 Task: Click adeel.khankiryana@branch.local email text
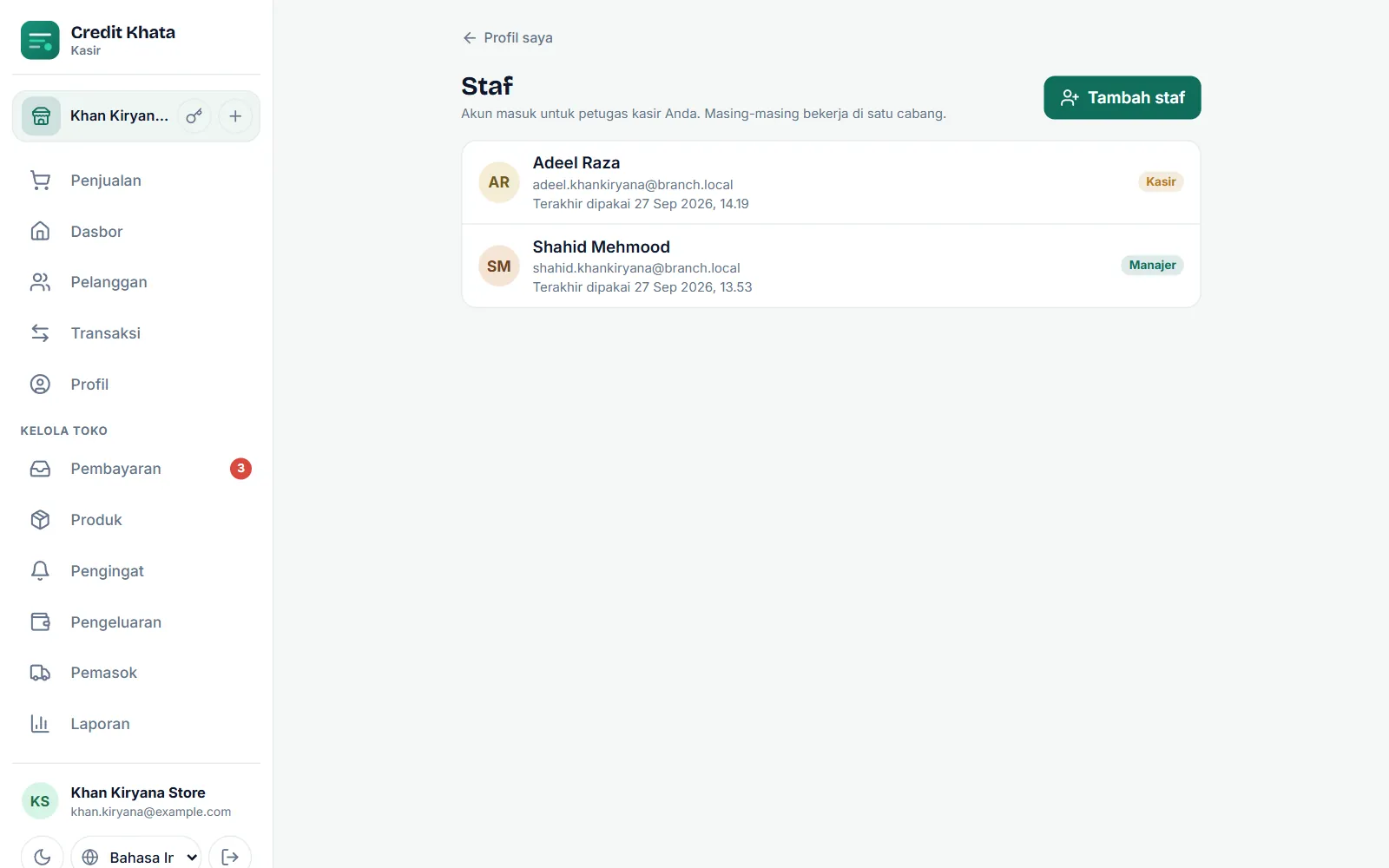coord(633,184)
